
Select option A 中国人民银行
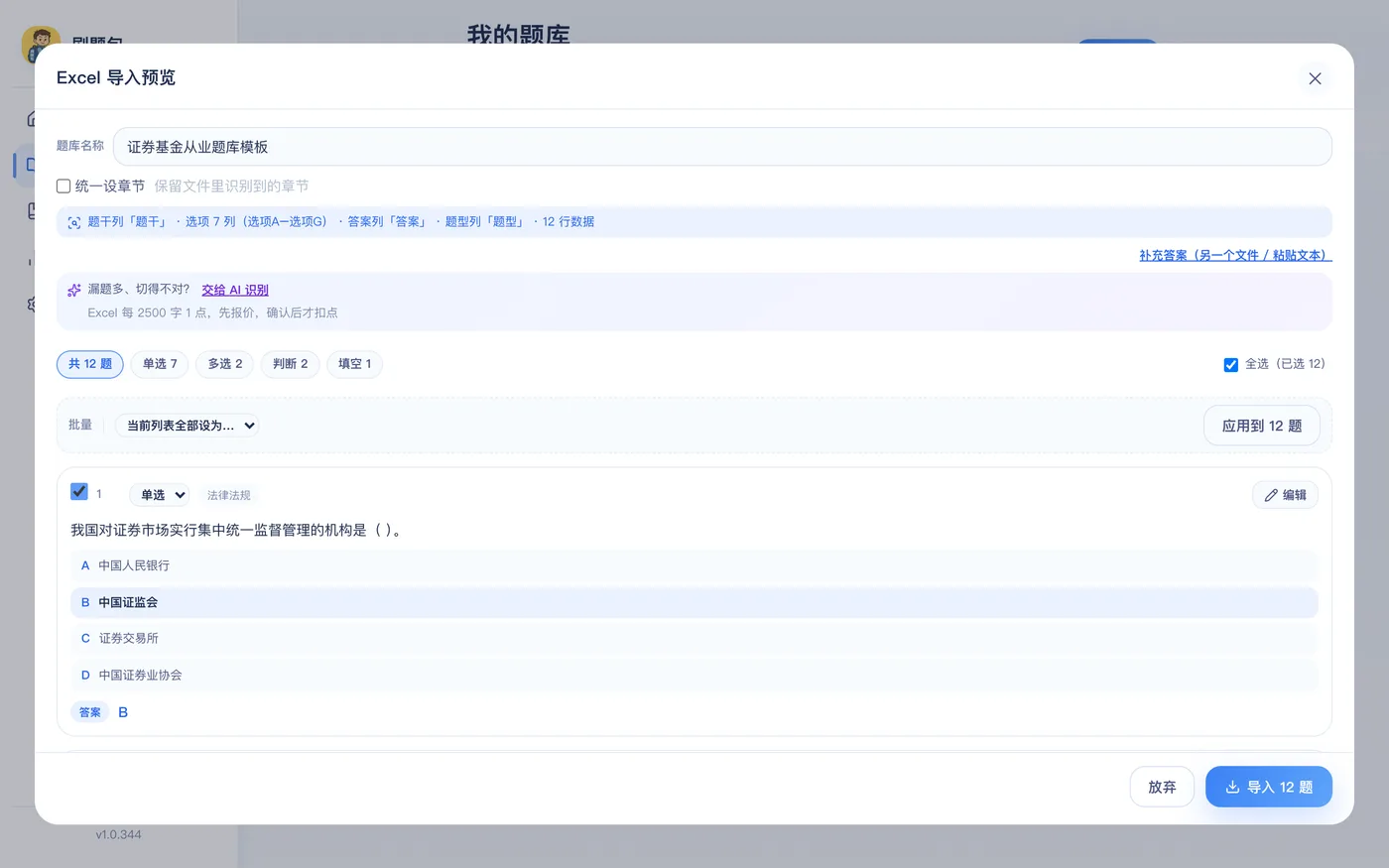694,565
